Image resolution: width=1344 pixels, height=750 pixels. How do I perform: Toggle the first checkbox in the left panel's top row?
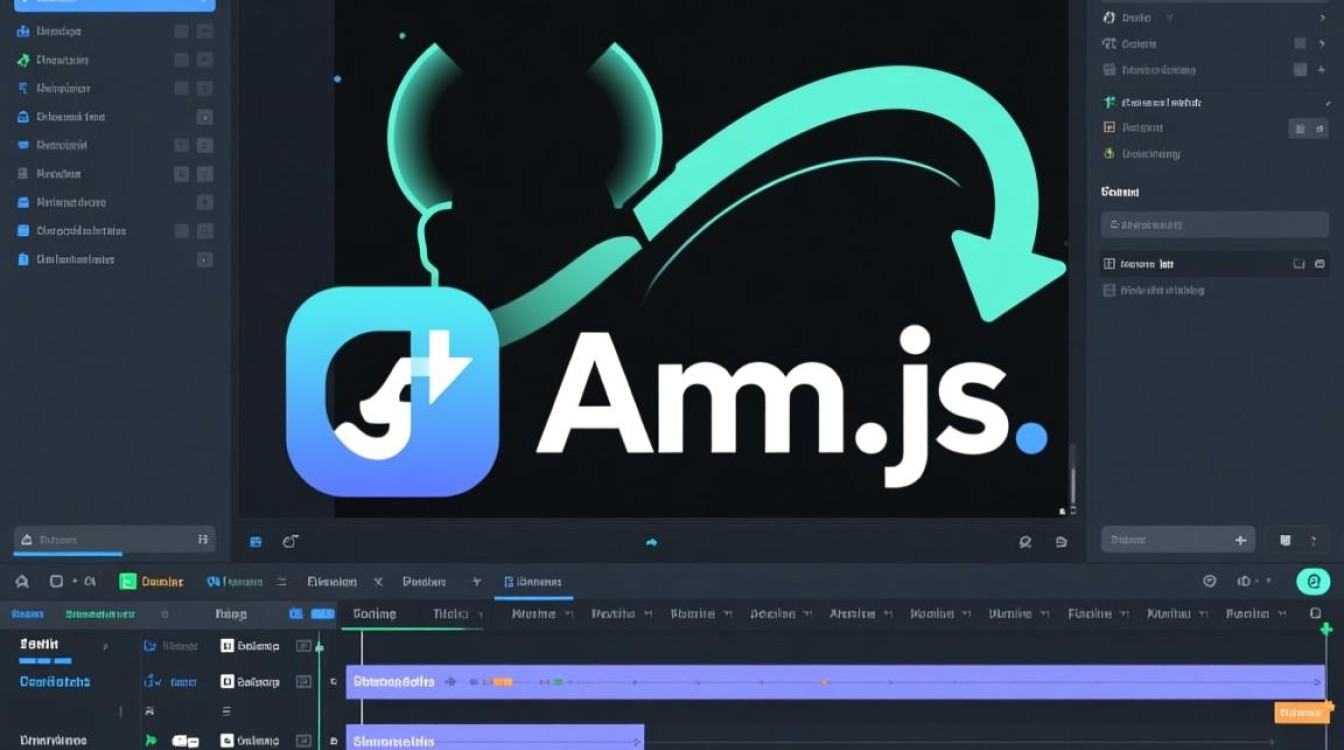coord(181,31)
